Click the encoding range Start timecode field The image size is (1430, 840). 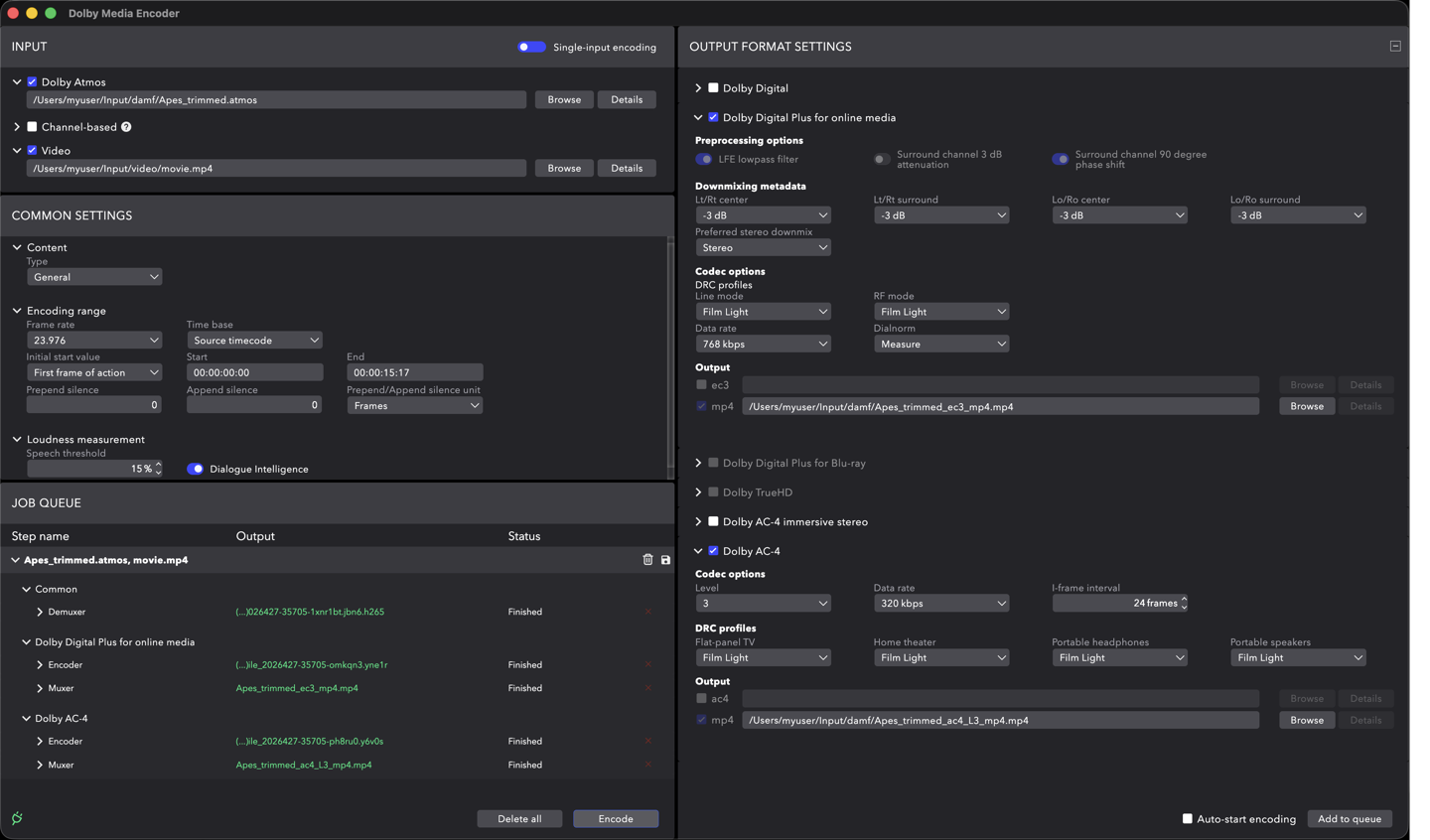click(x=254, y=372)
